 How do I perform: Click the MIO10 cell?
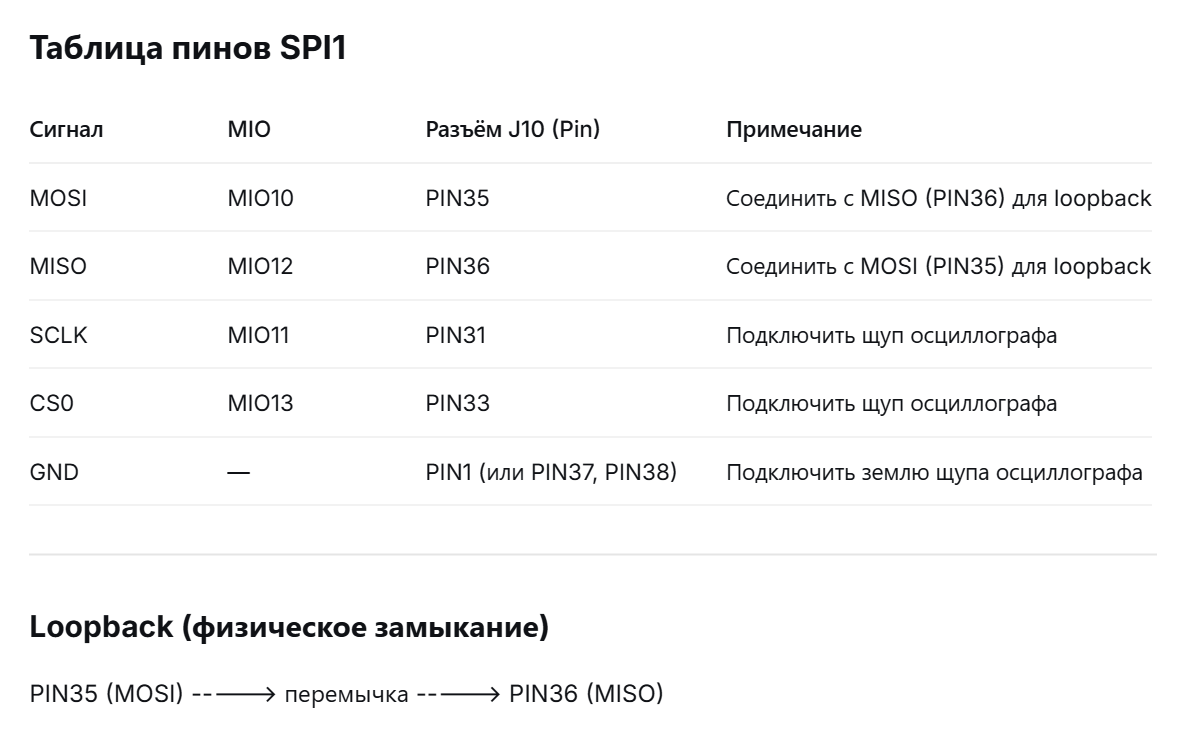point(260,198)
